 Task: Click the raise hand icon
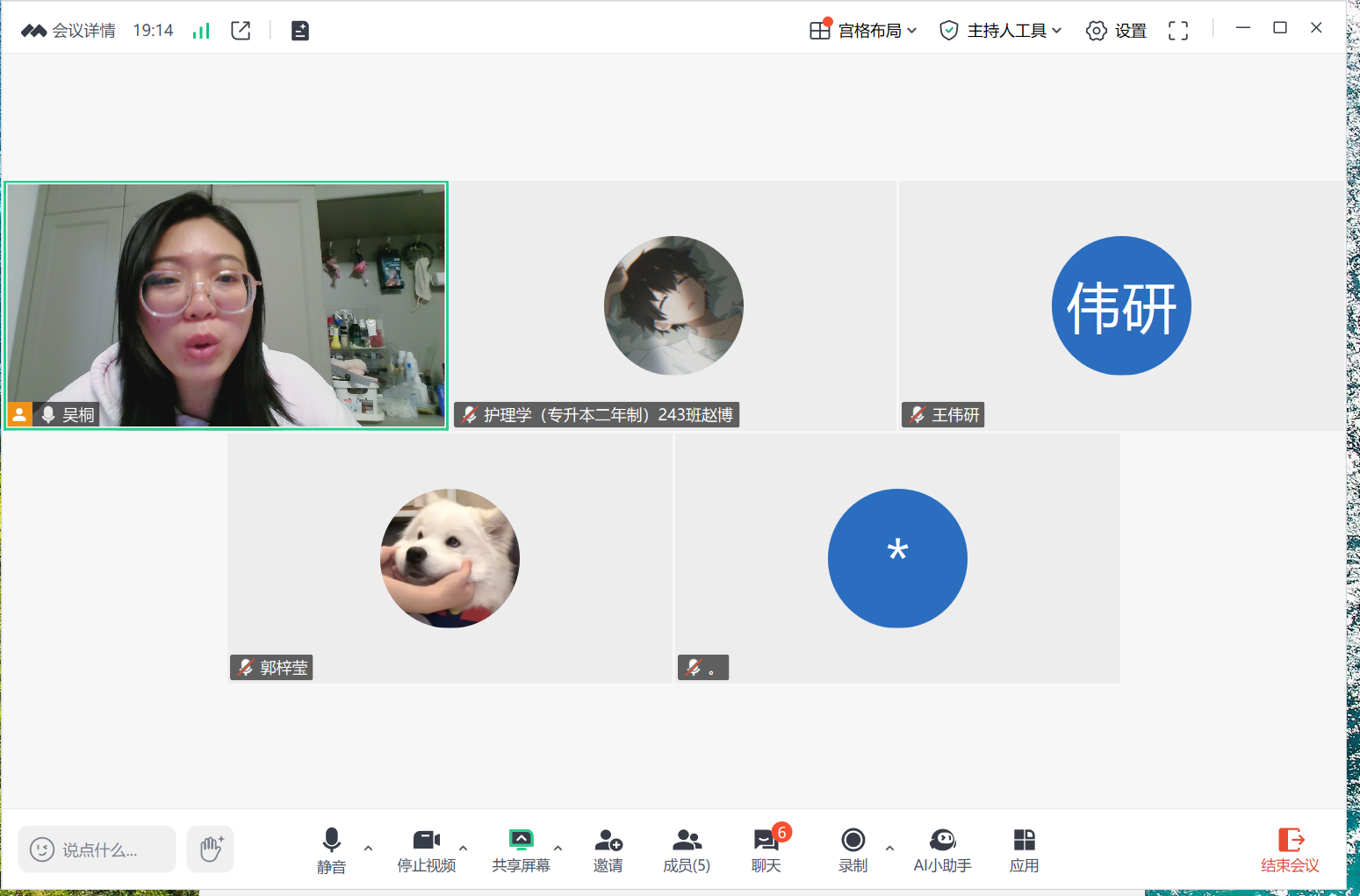click(211, 849)
